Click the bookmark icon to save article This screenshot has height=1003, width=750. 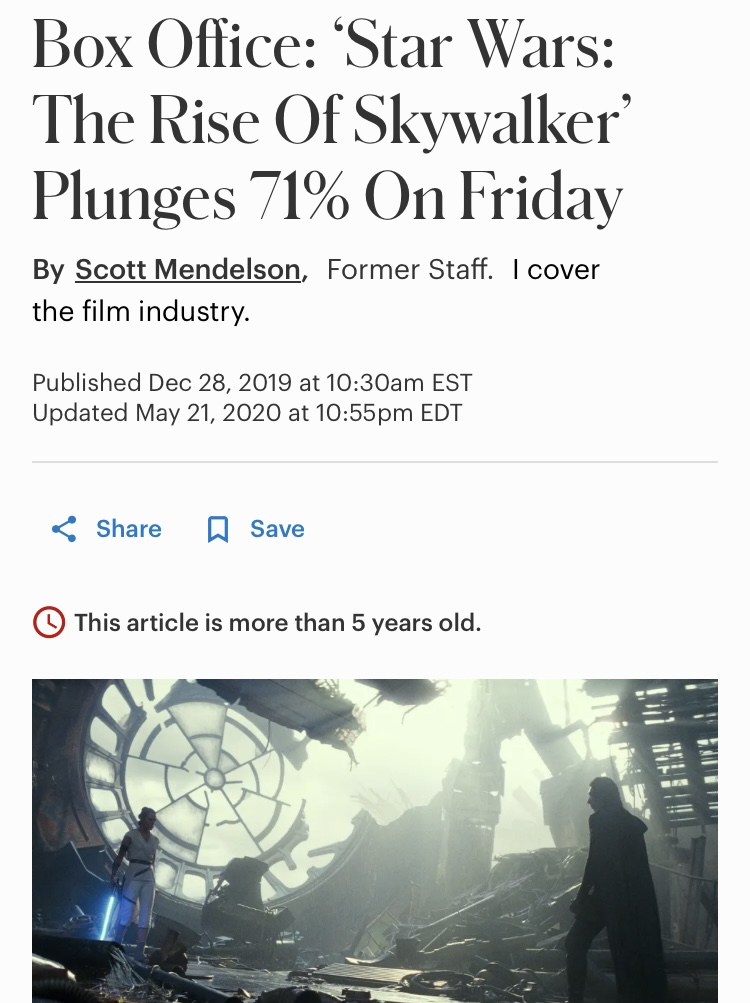coord(217,529)
